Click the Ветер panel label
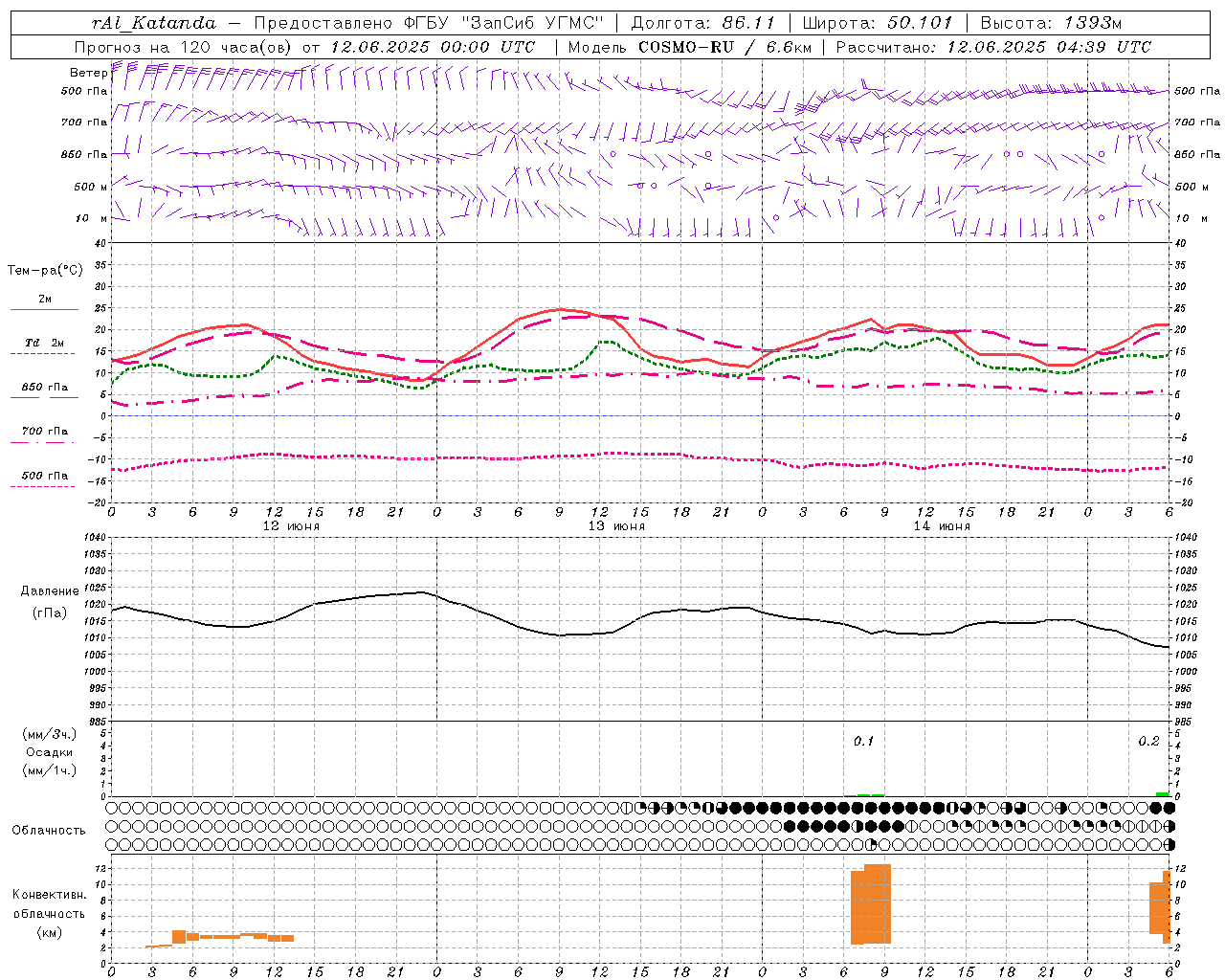 (x=88, y=73)
